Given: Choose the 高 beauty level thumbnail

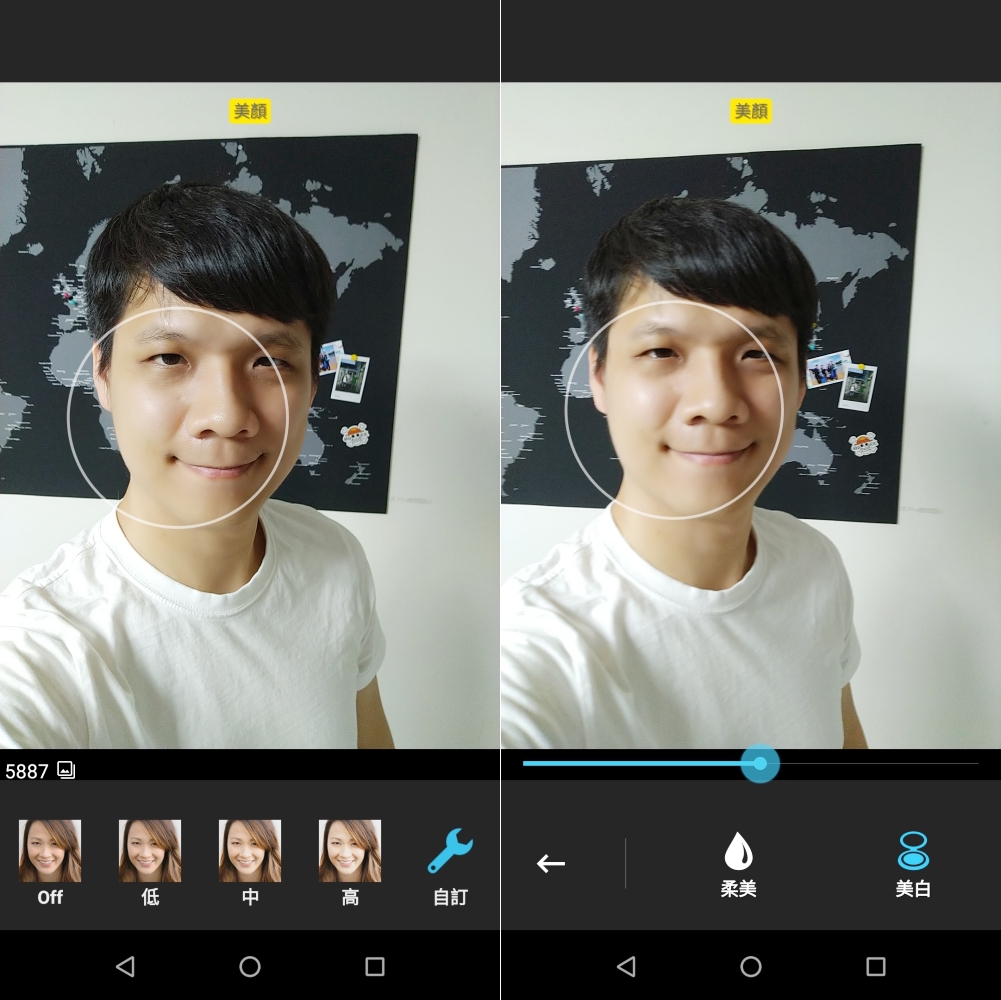Looking at the screenshot, I should (350, 851).
